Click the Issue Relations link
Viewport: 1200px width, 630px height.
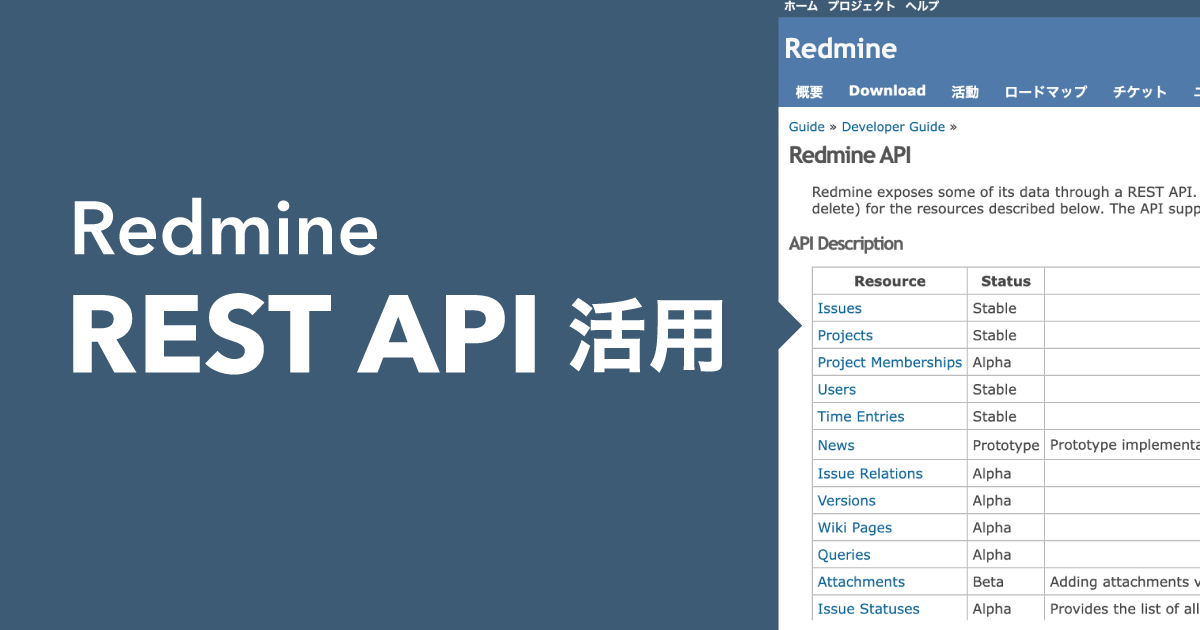(x=870, y=474)
